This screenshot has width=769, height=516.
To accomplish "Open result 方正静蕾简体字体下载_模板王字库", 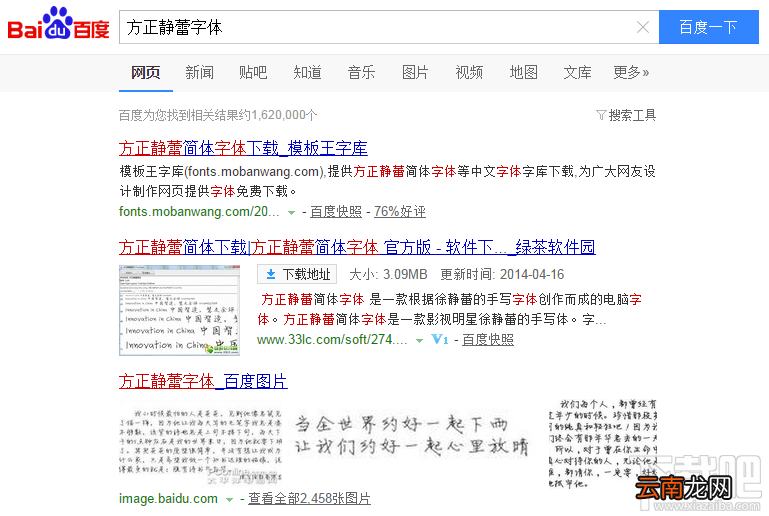I will tap(243, 148).
